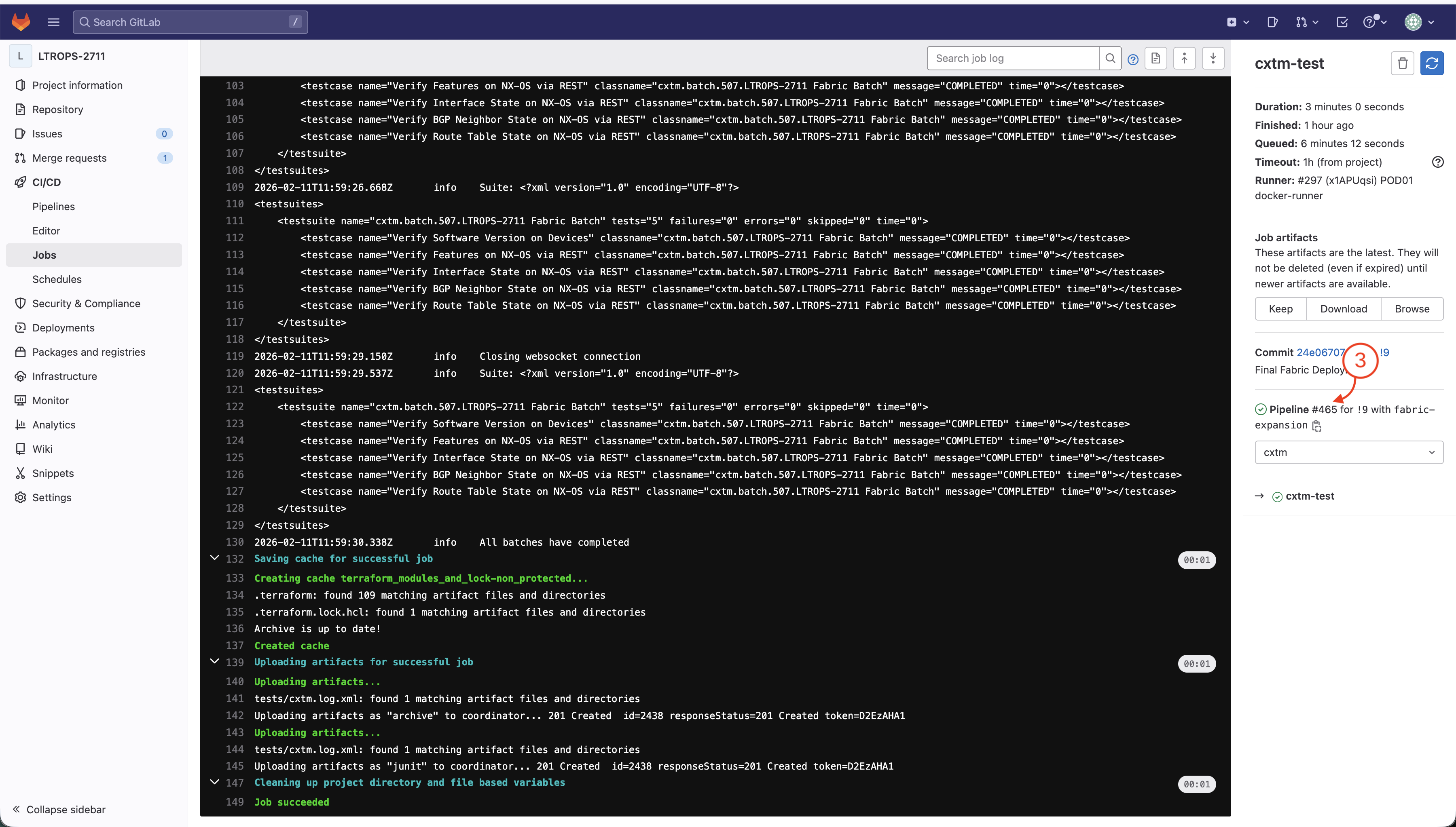
Task: Copy branch name fabric-expansion icon
Action: pos(1317,426)
